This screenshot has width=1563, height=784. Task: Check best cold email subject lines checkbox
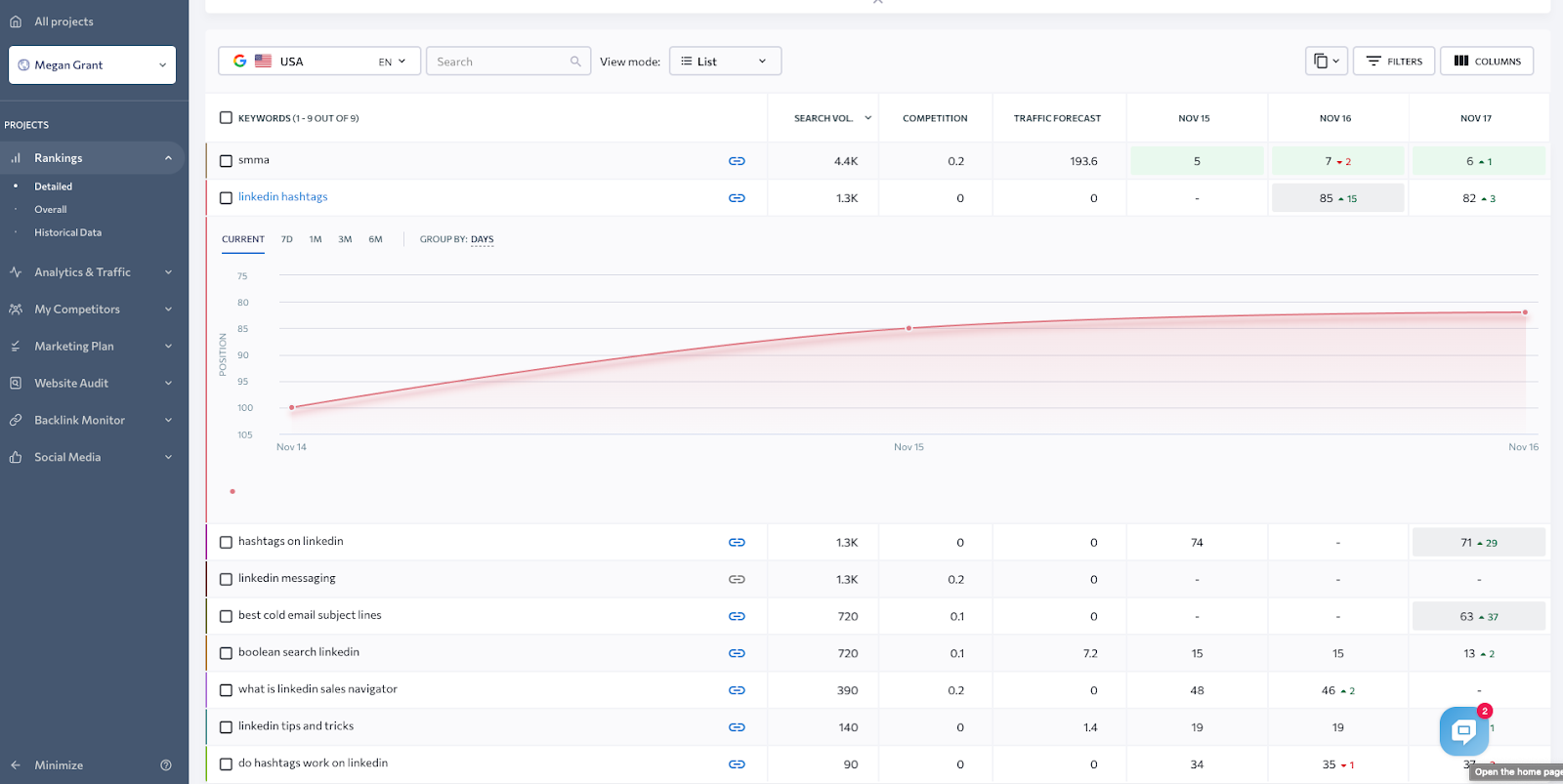226,617
